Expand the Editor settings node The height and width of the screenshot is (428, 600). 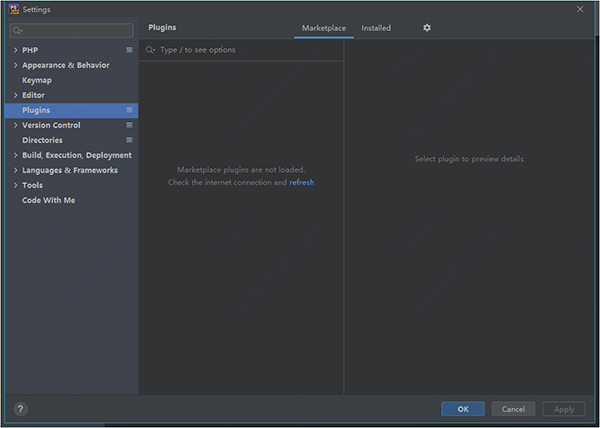pyautogui.click(x=14, y=95)
